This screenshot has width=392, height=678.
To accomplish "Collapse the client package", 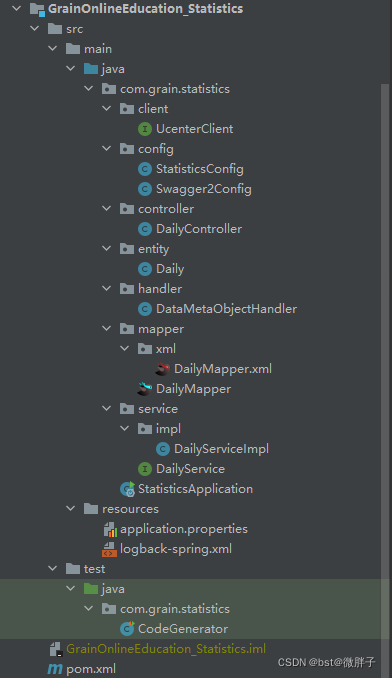I will point(106,109).
